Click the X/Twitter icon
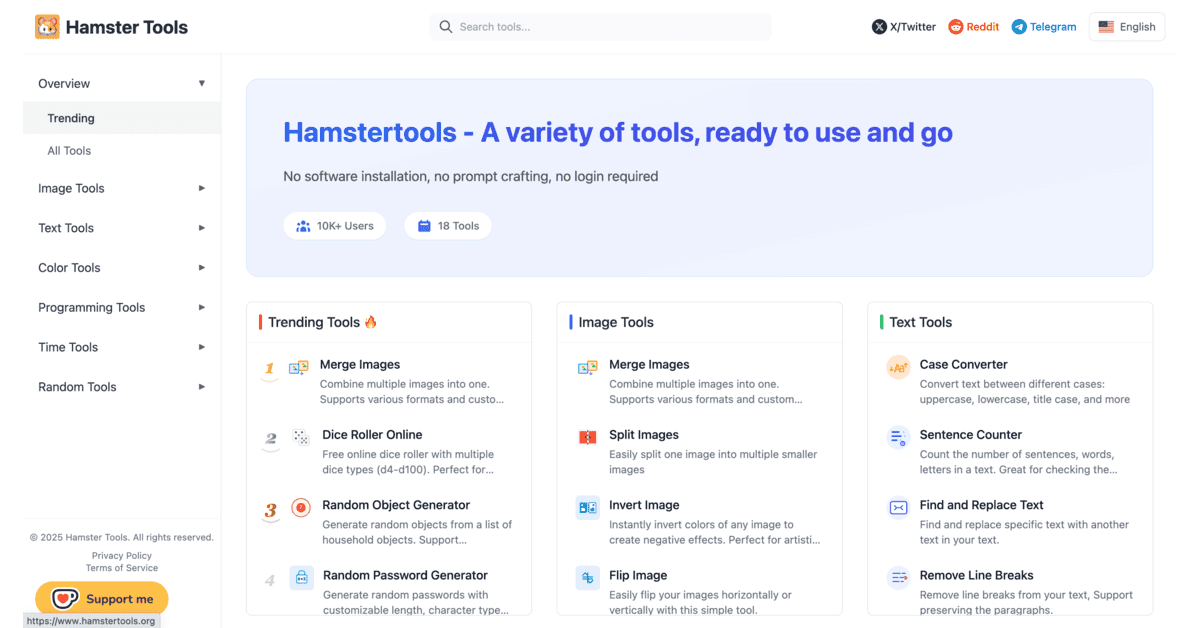 879,27
